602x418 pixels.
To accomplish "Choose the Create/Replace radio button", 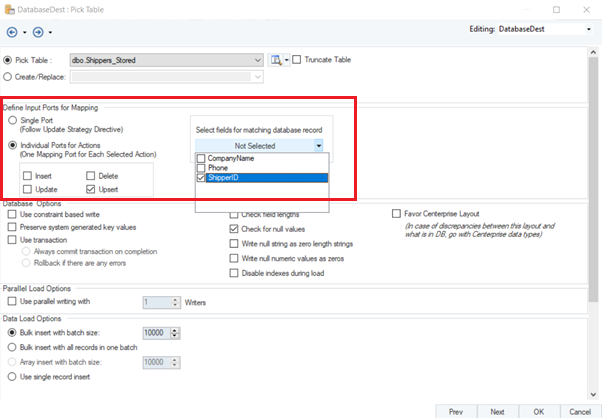I will pos(9,75).
